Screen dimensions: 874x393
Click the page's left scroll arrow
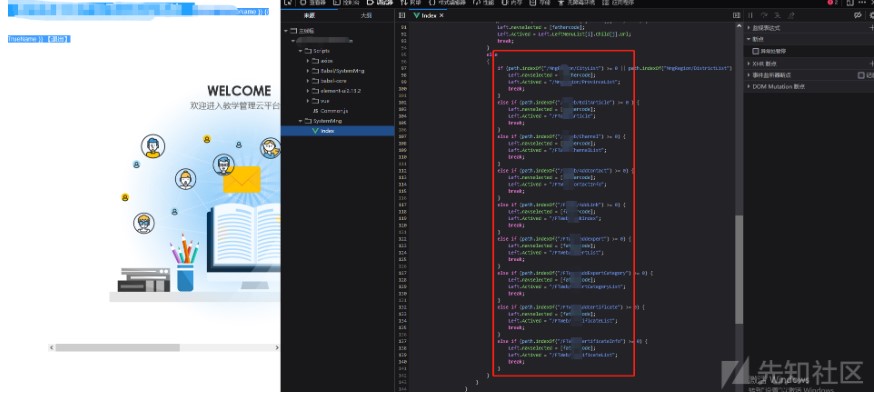click(x=51, y=347)
